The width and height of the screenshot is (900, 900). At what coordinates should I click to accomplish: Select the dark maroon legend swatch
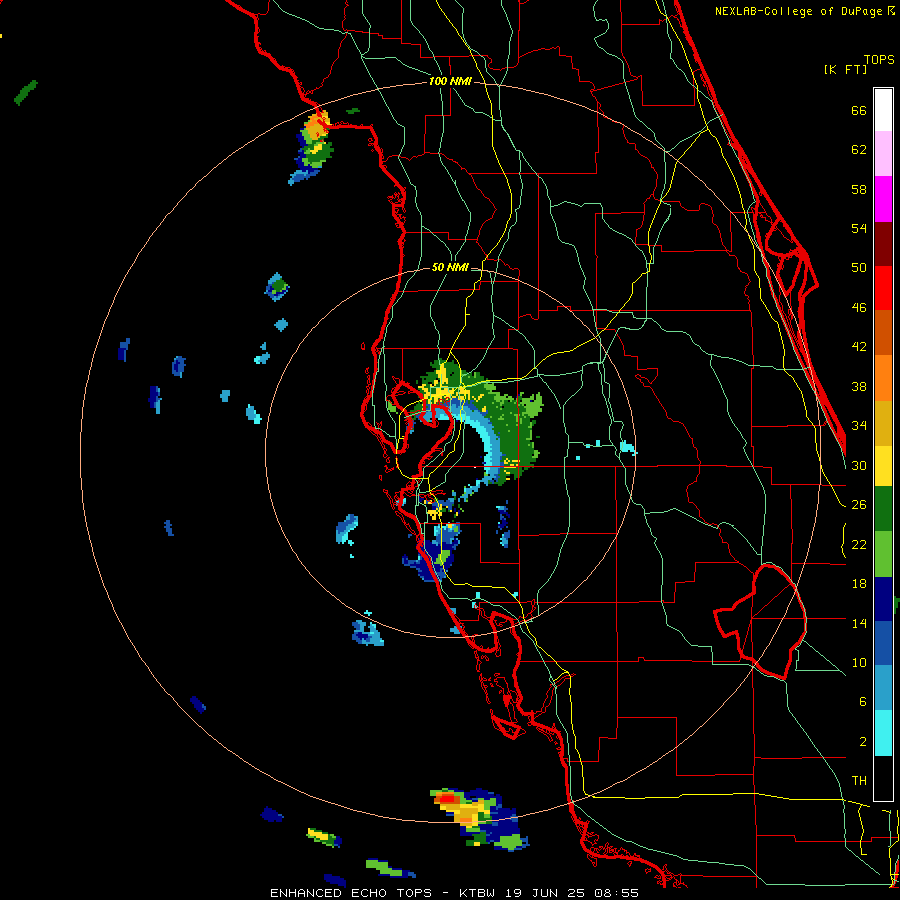883,244
